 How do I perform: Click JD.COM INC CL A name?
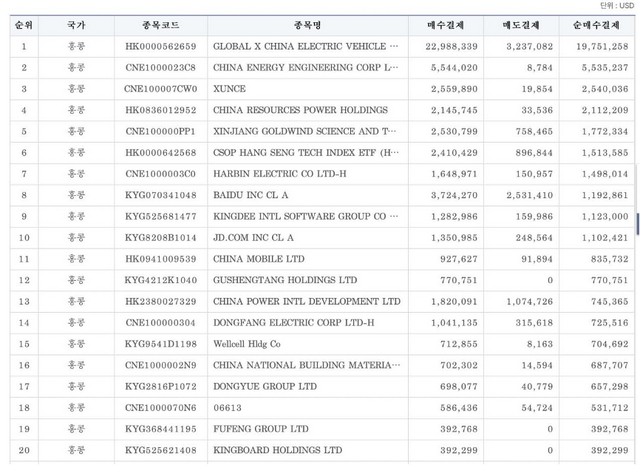253,238
